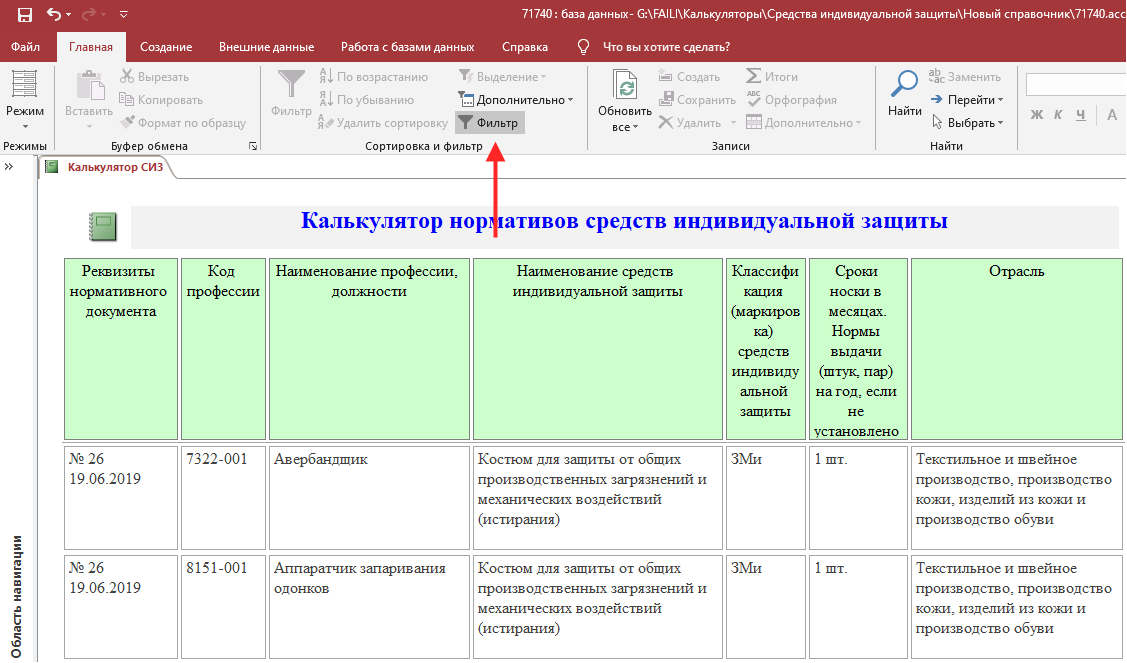Click the font color A button

1112,114
